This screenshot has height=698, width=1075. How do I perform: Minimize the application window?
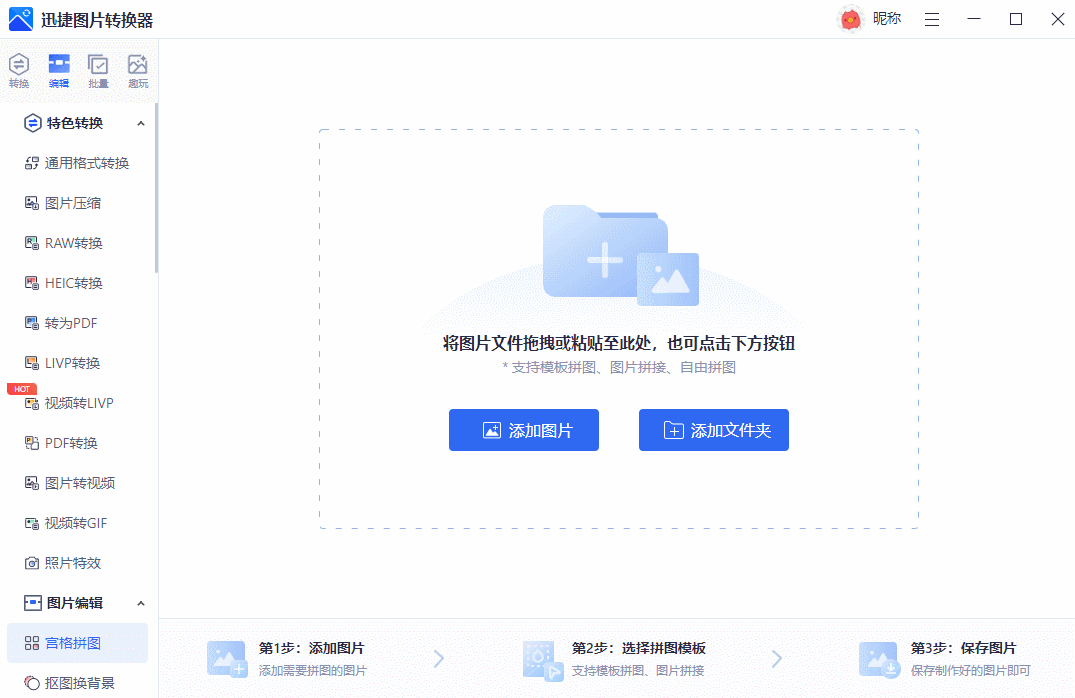[x=974, y=19]
